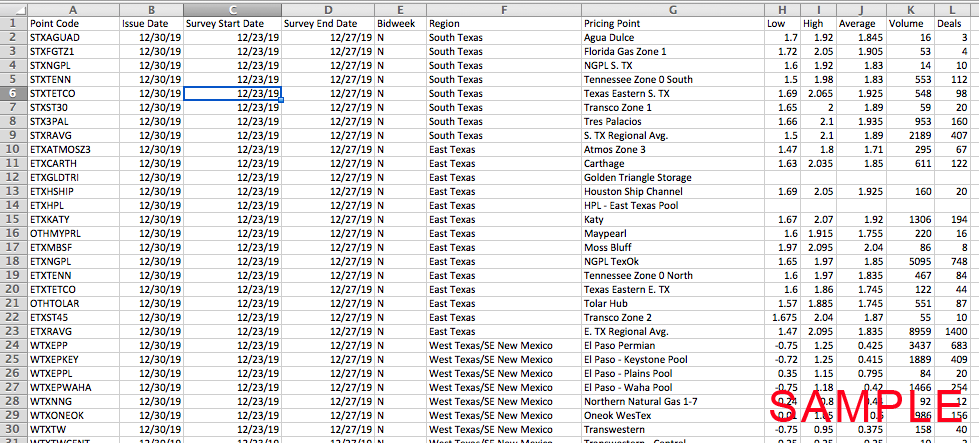Image resolution: width=979 pixels, height=443 pixels.
Task: Click the E. TX Regional Avg. cell
Action: (673, 331)
